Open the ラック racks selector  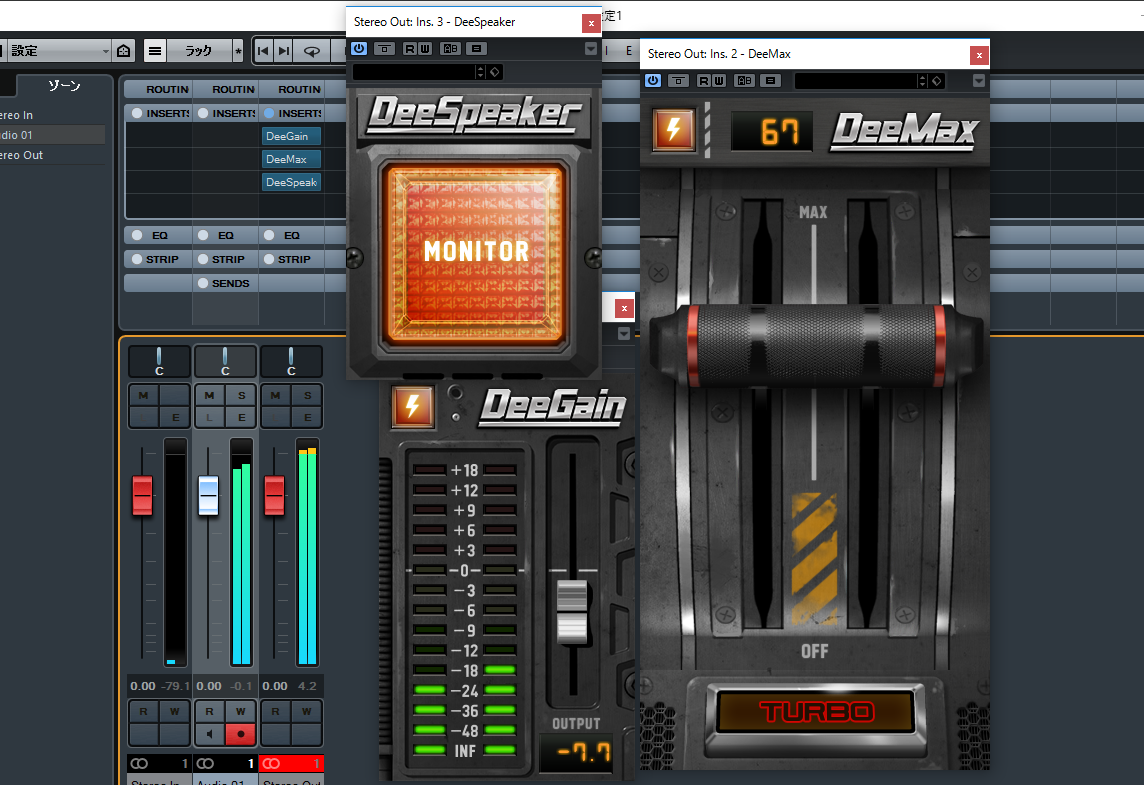click(x=198, y=50)
